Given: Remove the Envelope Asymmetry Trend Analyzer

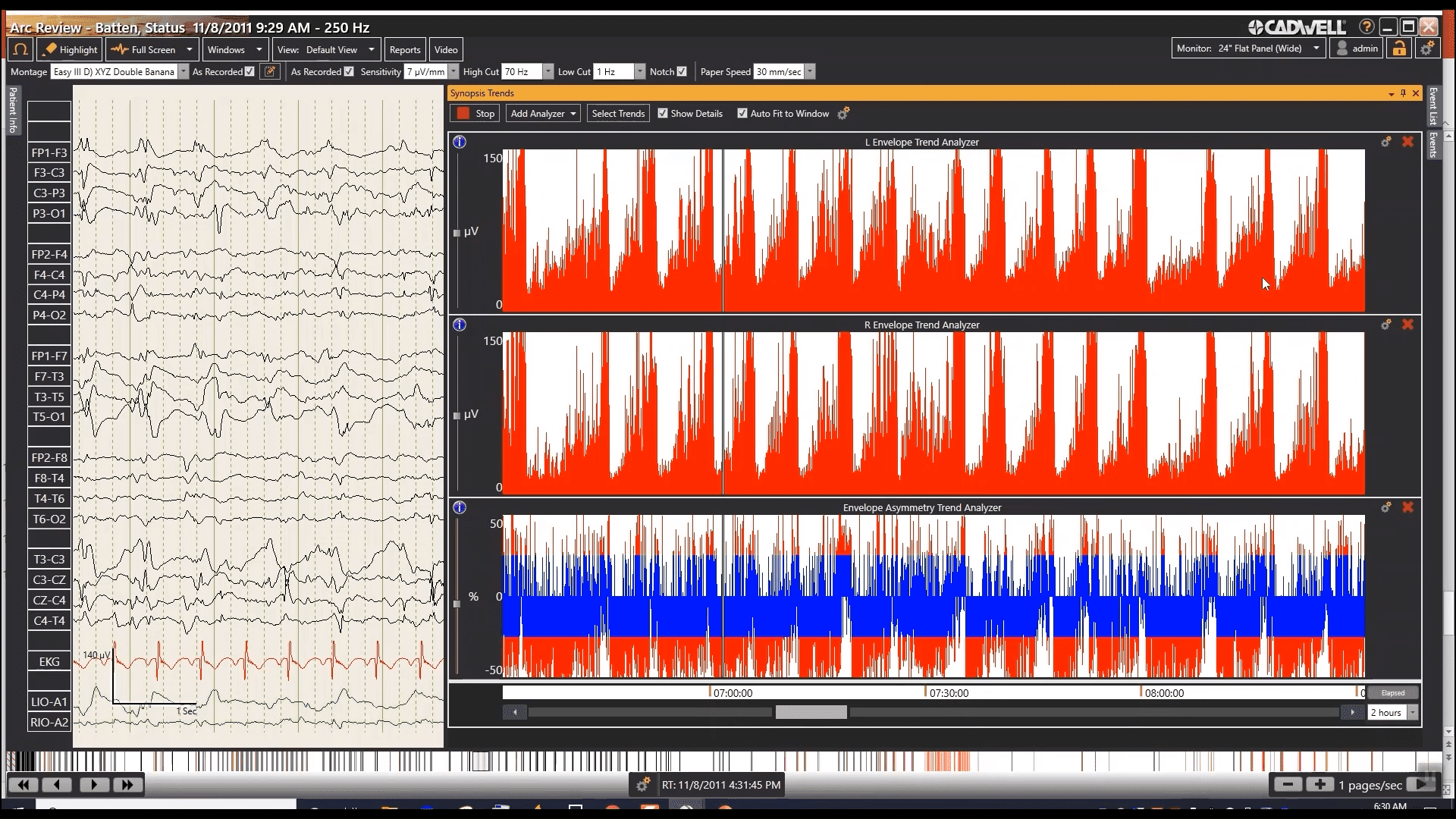Looking at the screenshot, I should tap(1407, 507).
